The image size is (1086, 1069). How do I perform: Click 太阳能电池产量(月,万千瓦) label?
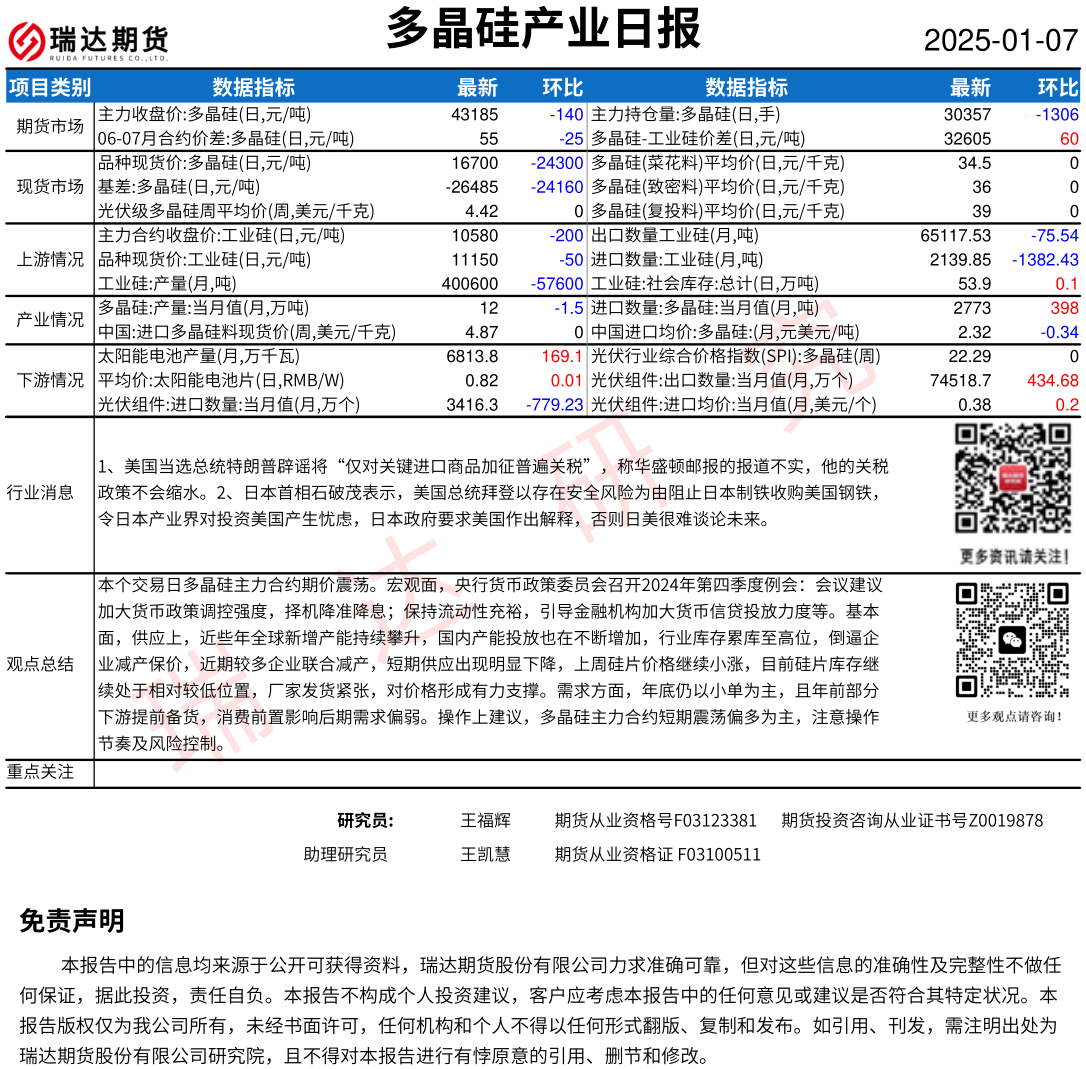tap(199, 357)
